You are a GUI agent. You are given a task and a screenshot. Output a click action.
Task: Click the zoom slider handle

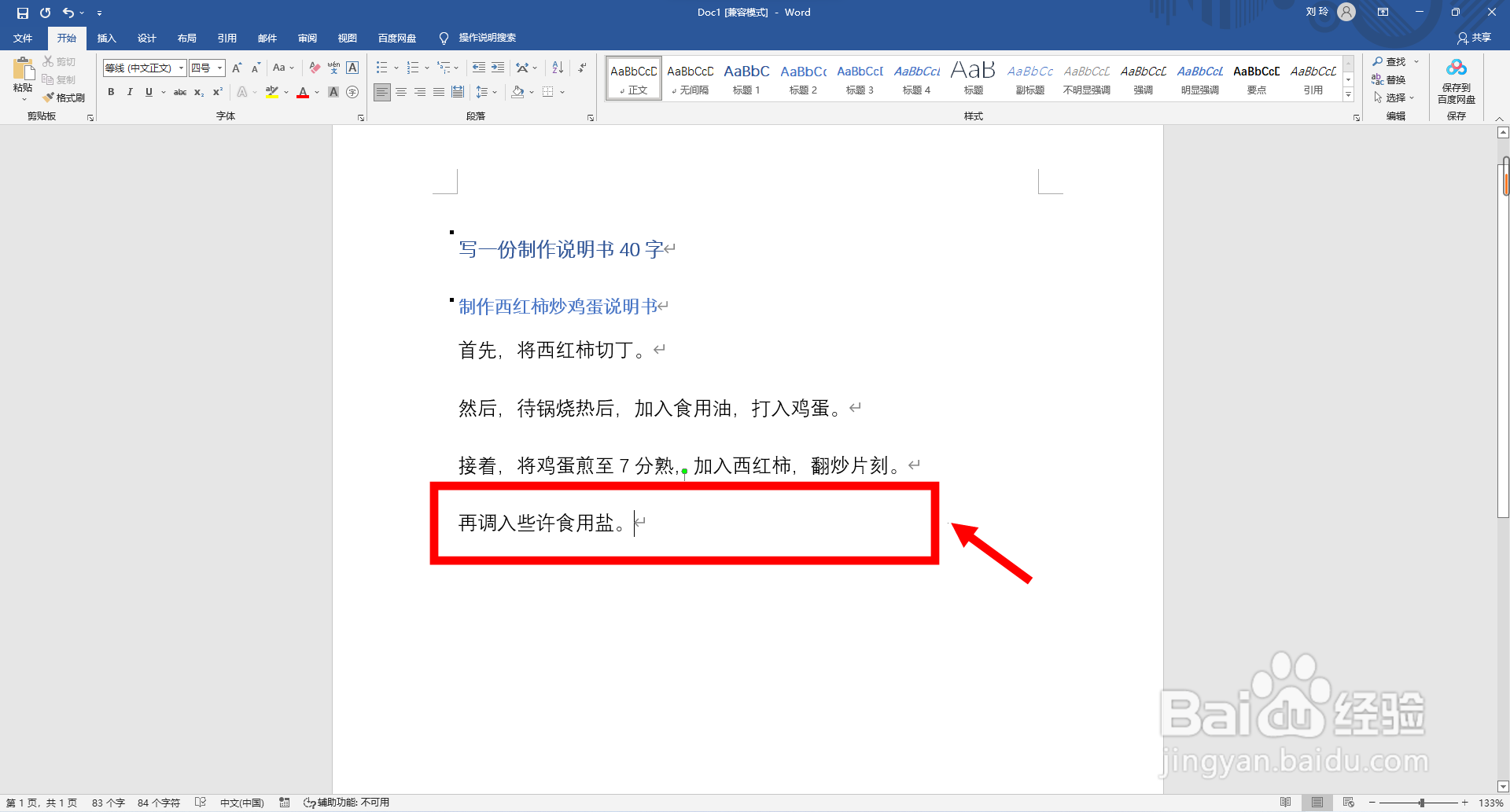point(1422,803)
